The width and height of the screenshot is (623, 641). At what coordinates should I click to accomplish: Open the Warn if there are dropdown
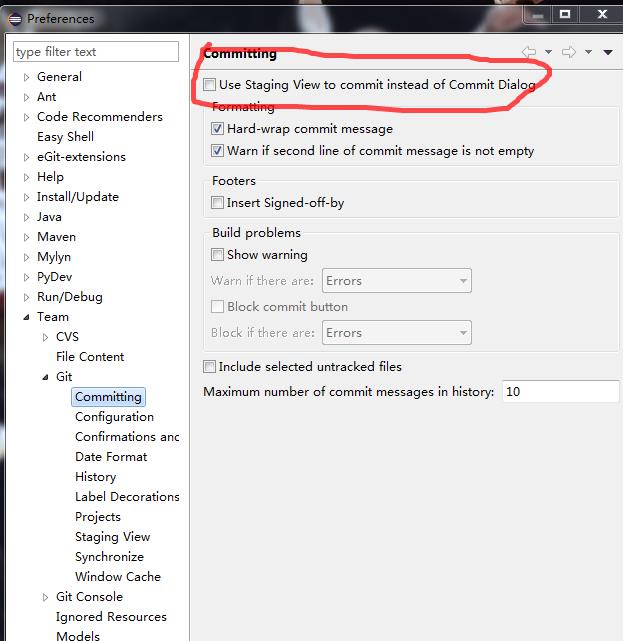click(x=397, y=280)
